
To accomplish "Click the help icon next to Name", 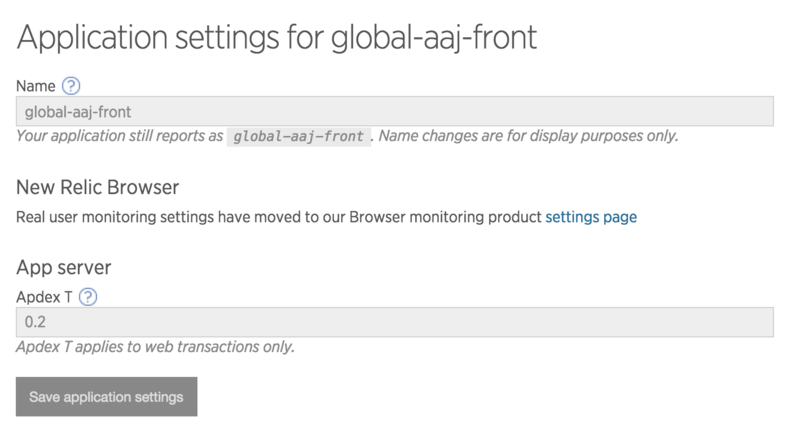I will (70, 86).
